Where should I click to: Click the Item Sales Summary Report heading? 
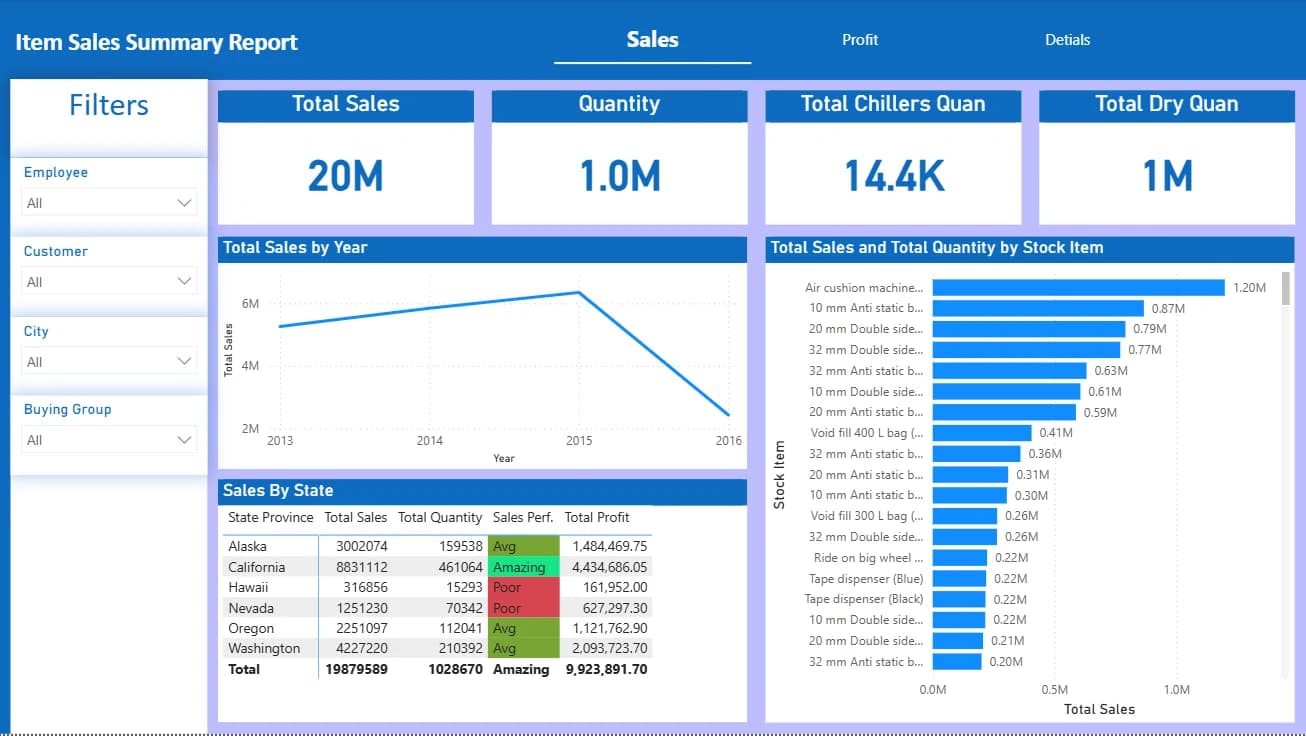(x=157, y=42)
